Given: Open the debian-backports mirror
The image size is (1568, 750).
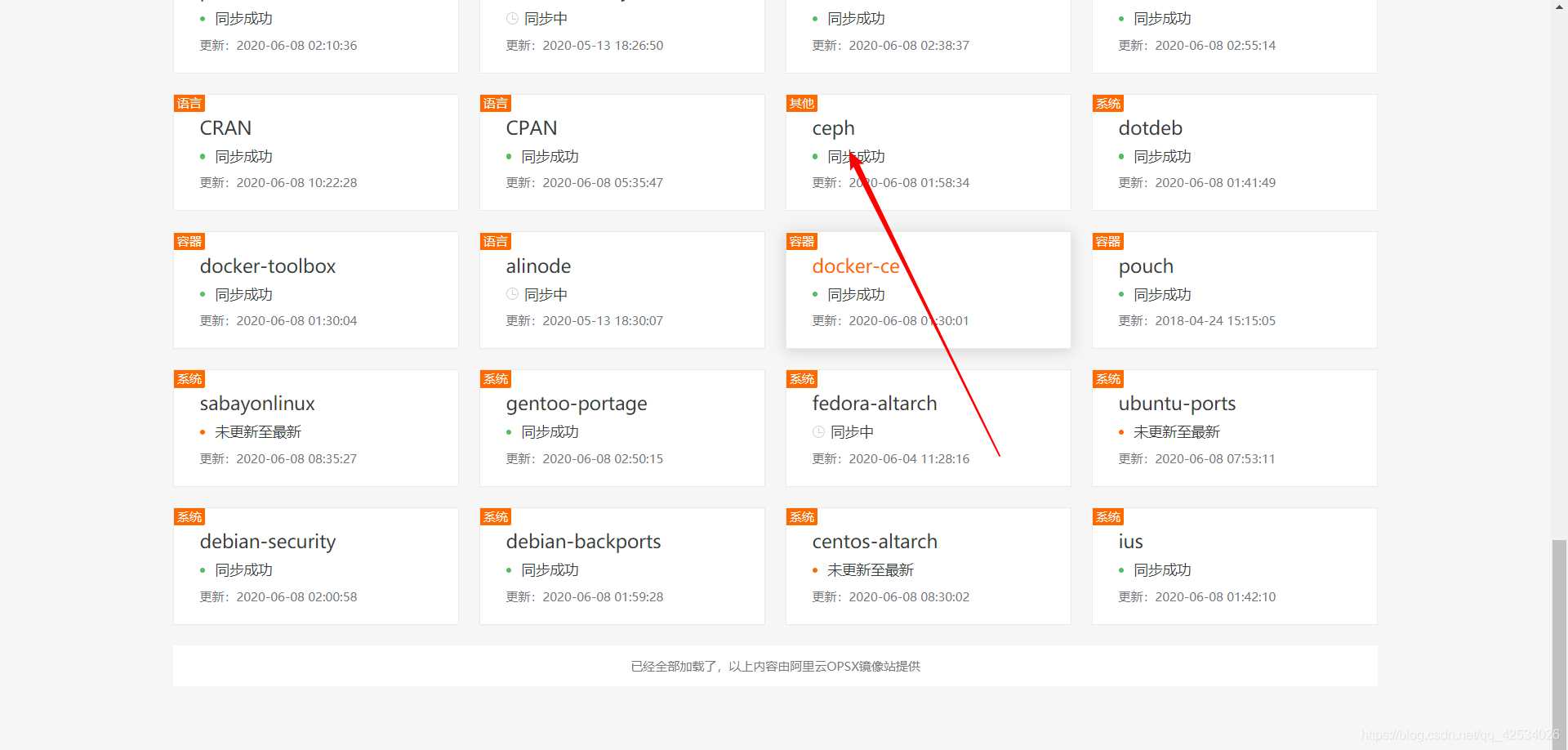Looking at the screenshot, I should click(583, 542).
